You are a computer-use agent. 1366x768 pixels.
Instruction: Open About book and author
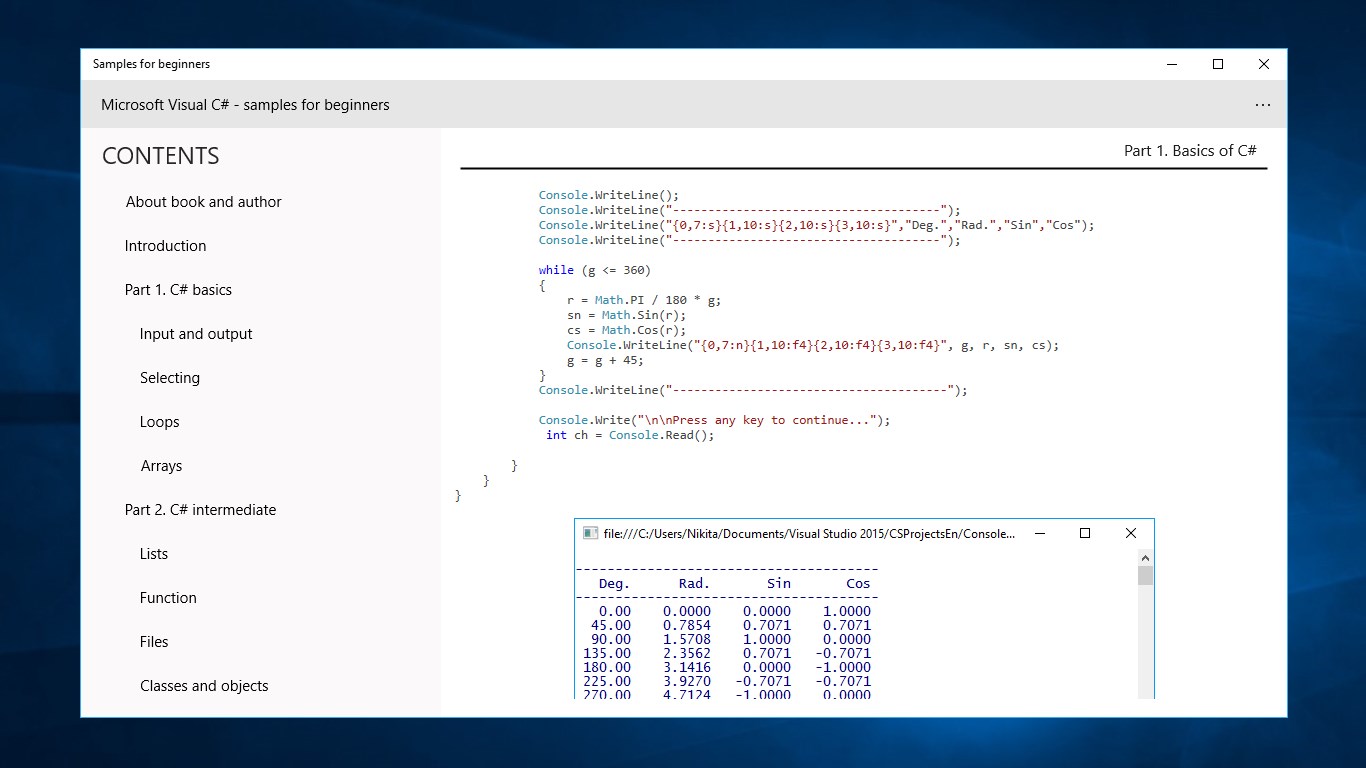tap(204, 202)
